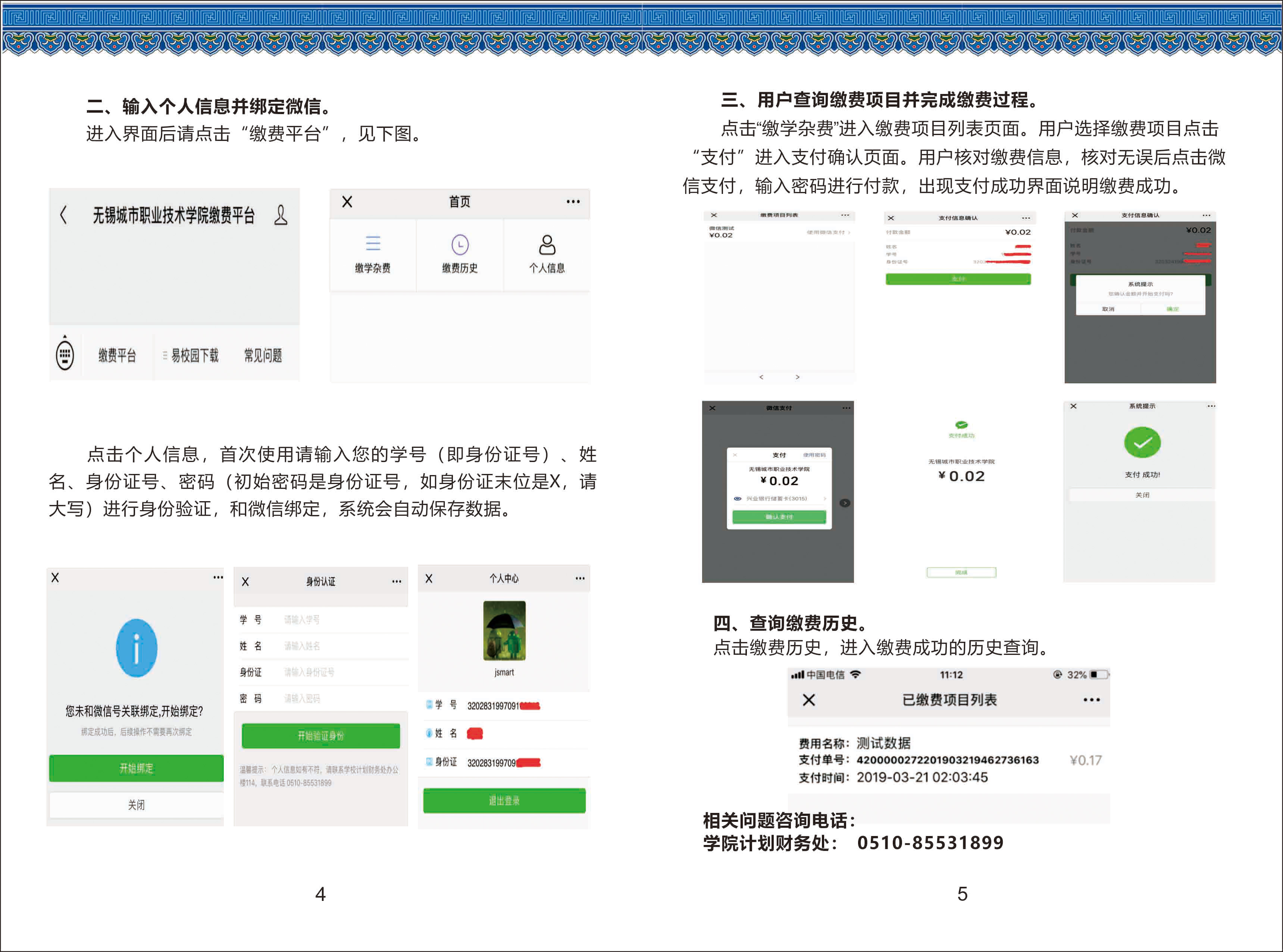1283x952 pixels.
Task: Tap three-dots menu on 首页 header
Action: pyautogui.click(x=573, y=202)
